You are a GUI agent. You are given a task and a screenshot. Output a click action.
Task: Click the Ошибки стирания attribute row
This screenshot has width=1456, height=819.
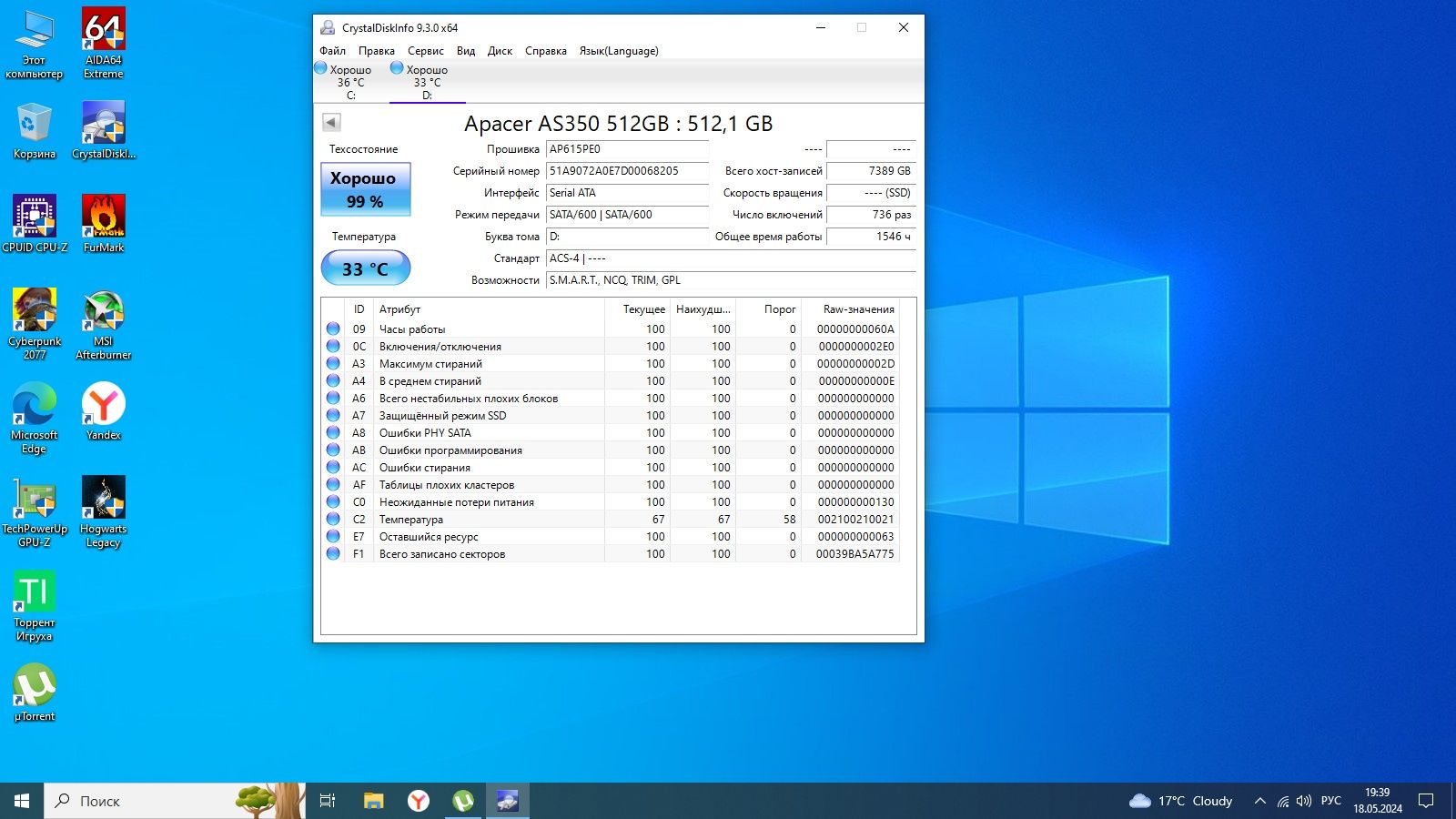coord(611,468)
